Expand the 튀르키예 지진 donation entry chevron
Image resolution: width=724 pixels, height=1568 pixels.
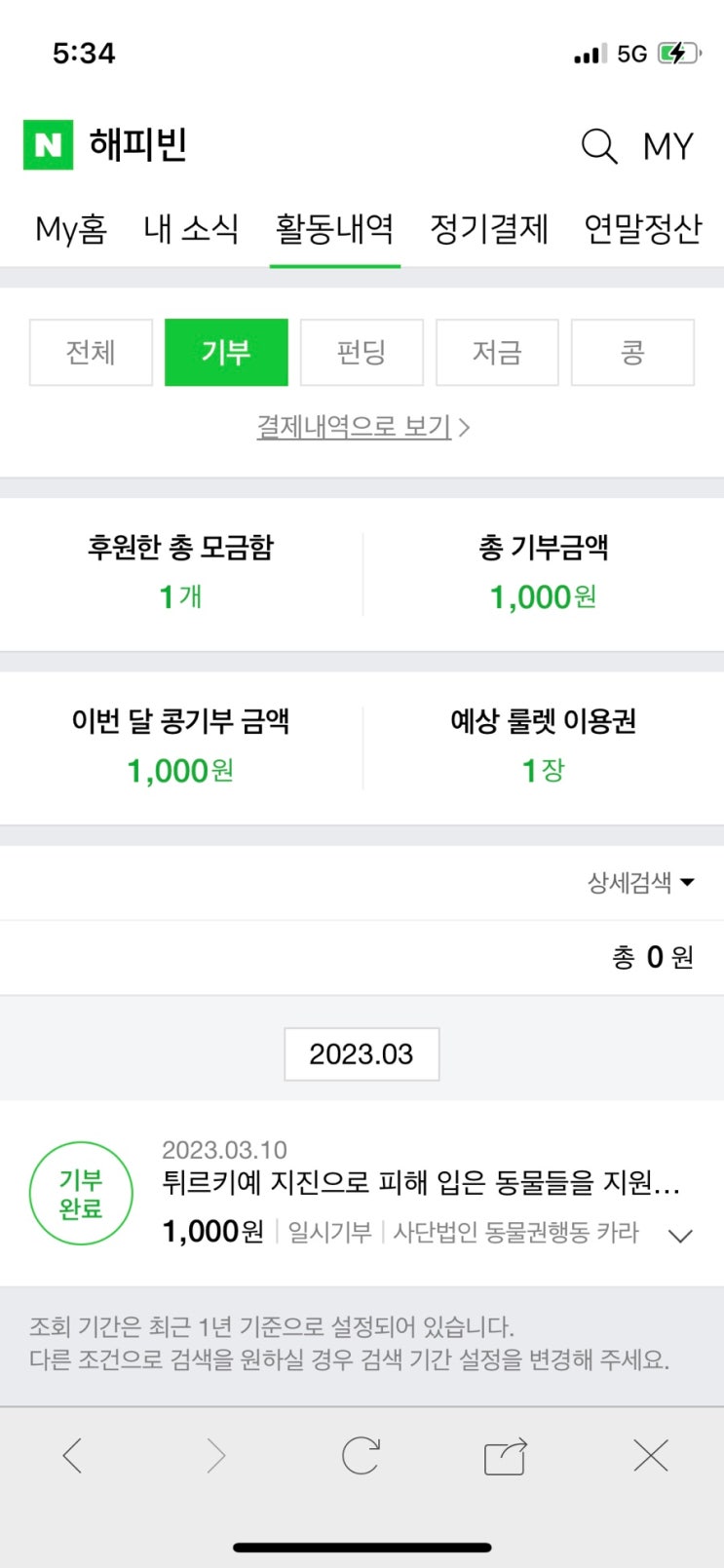[x=680, y=1236]
